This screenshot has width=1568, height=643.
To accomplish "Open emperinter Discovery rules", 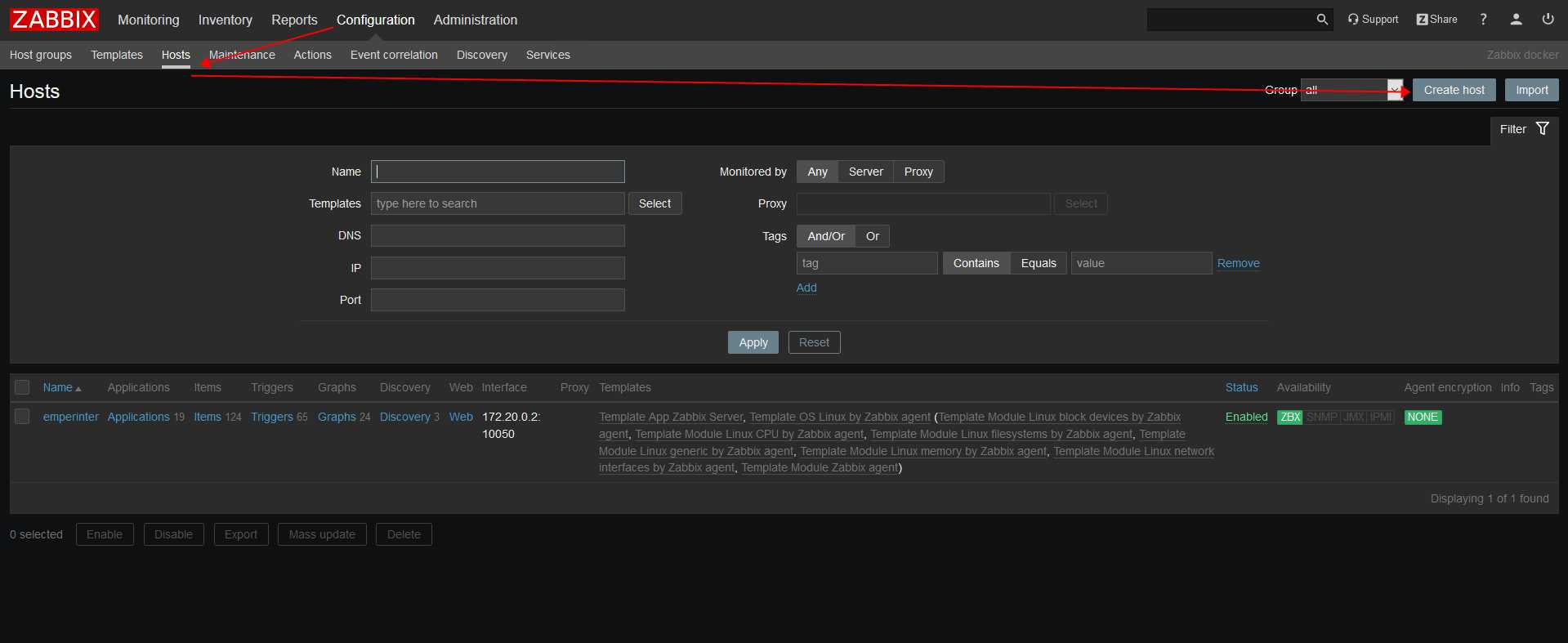I will [x=405, y=417].
